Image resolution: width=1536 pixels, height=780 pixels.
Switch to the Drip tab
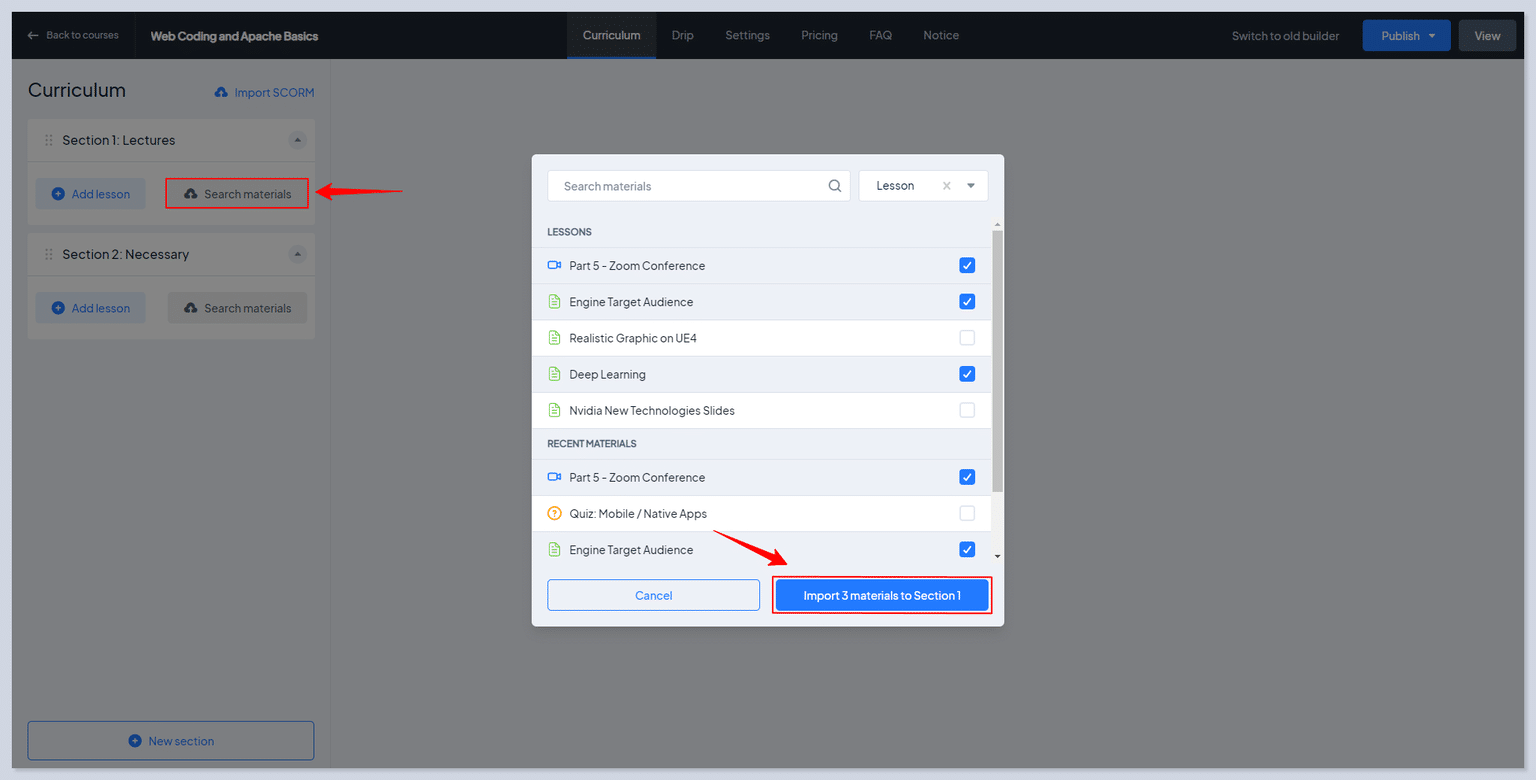coord(683,35)
